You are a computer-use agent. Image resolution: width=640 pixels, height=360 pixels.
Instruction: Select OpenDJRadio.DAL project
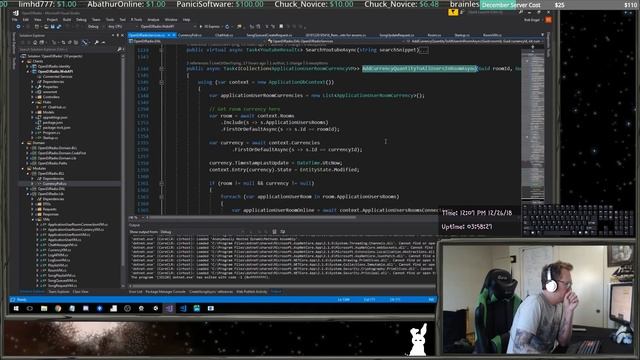(51, 189)
